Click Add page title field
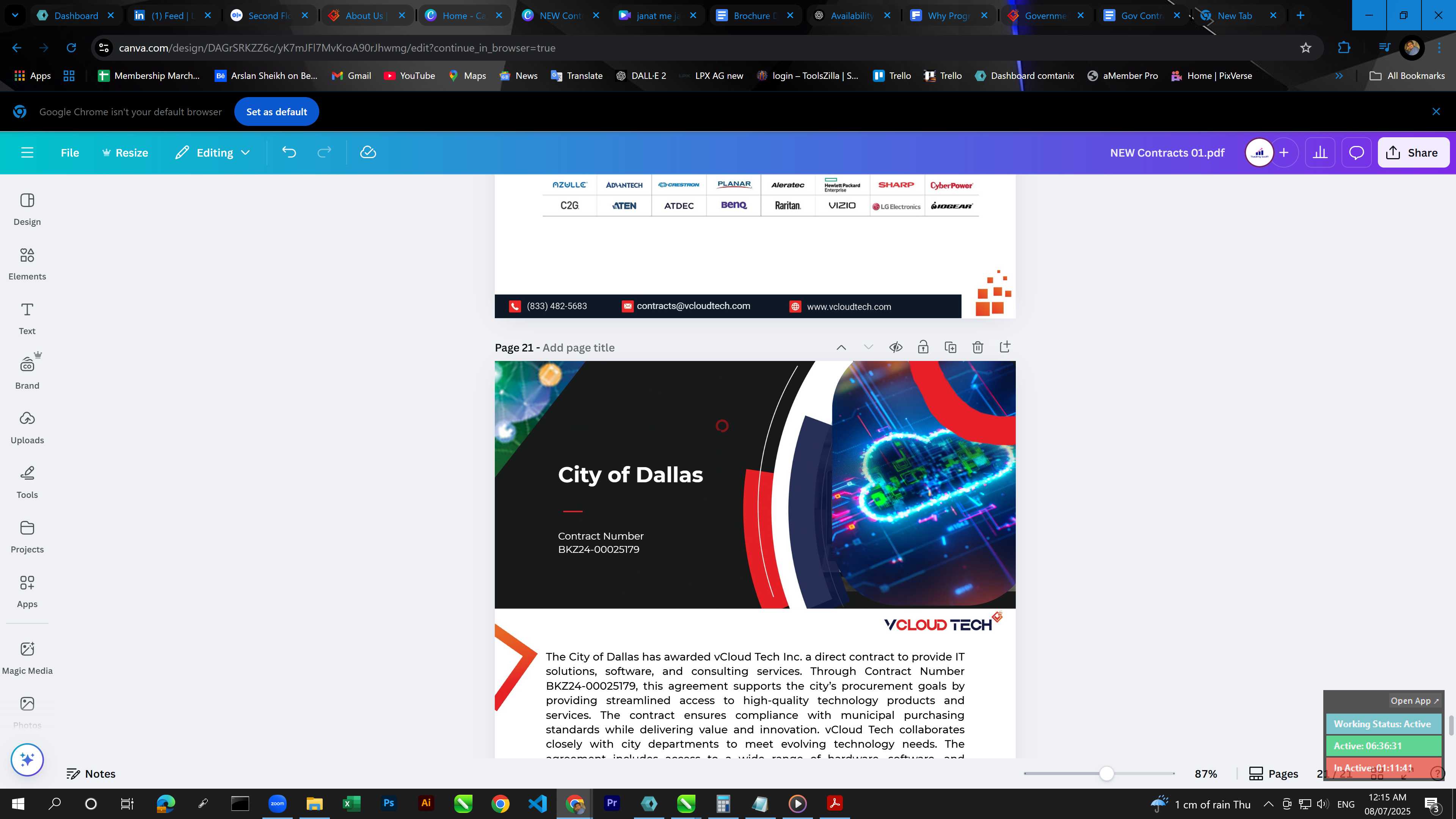This screenshot has width=1456, height=819. tap(578, 348)
